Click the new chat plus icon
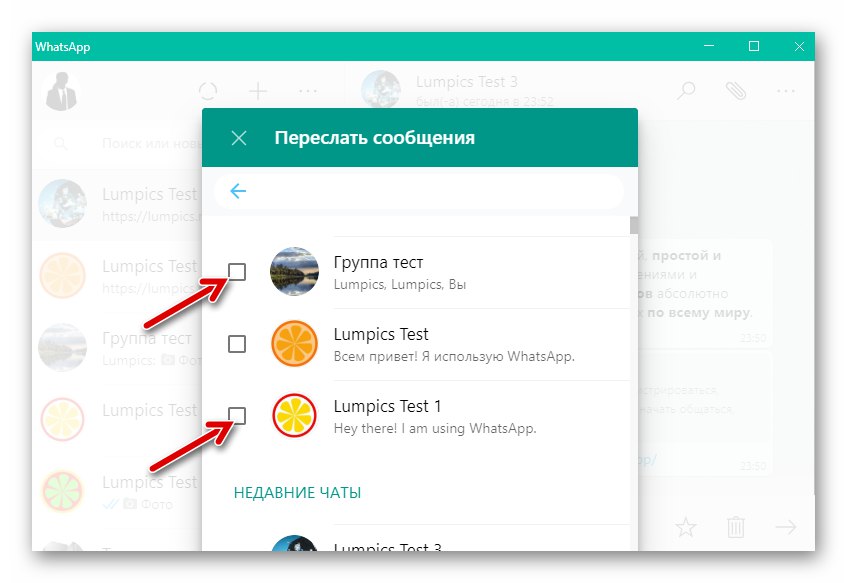 pyautogui.click(x=258, y=91)
